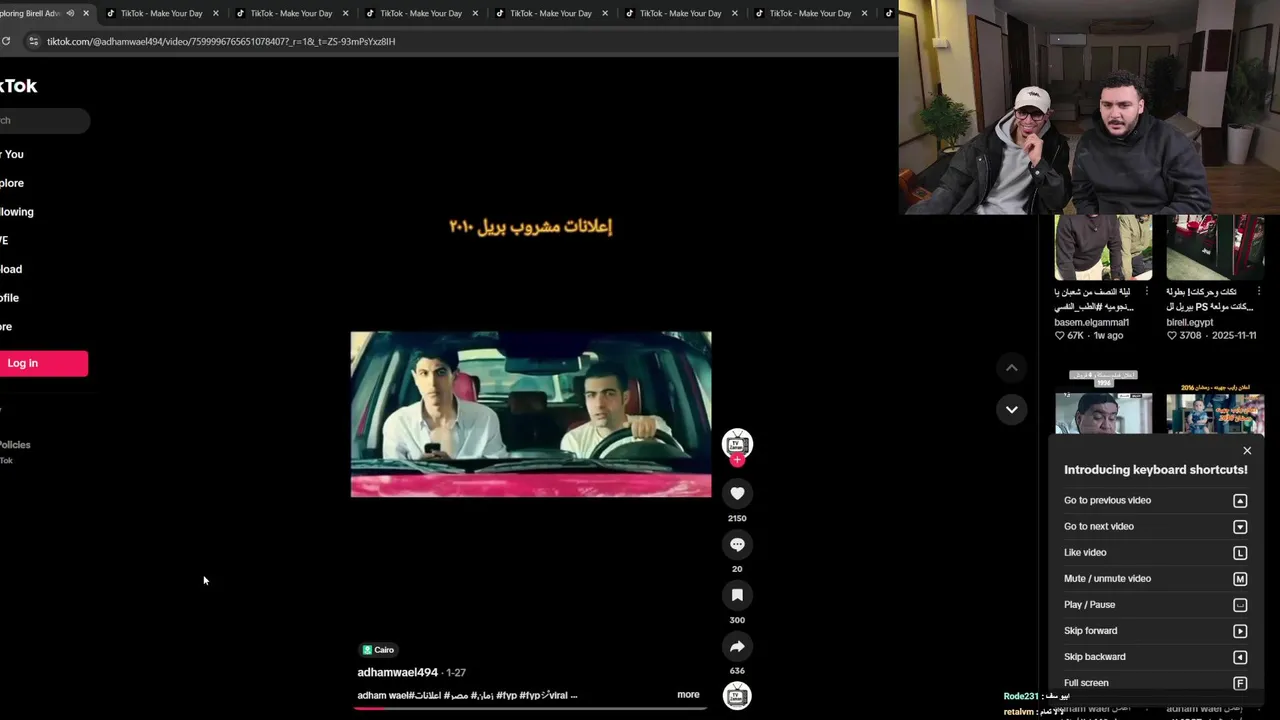Open the 1996 ad video thumbnail
This screenshot has height=720, width=1280.
click(x=1103, y=402)
